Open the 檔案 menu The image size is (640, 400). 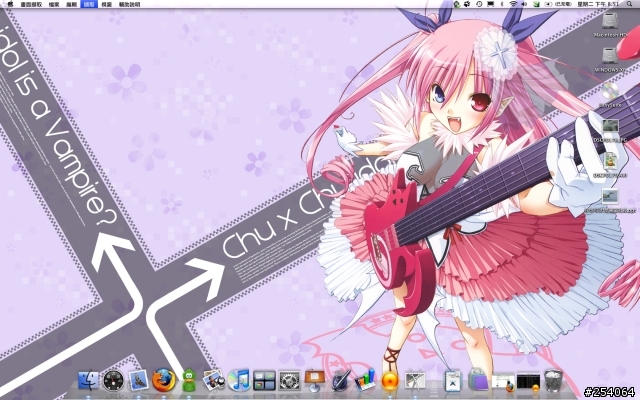pos(54,4)
